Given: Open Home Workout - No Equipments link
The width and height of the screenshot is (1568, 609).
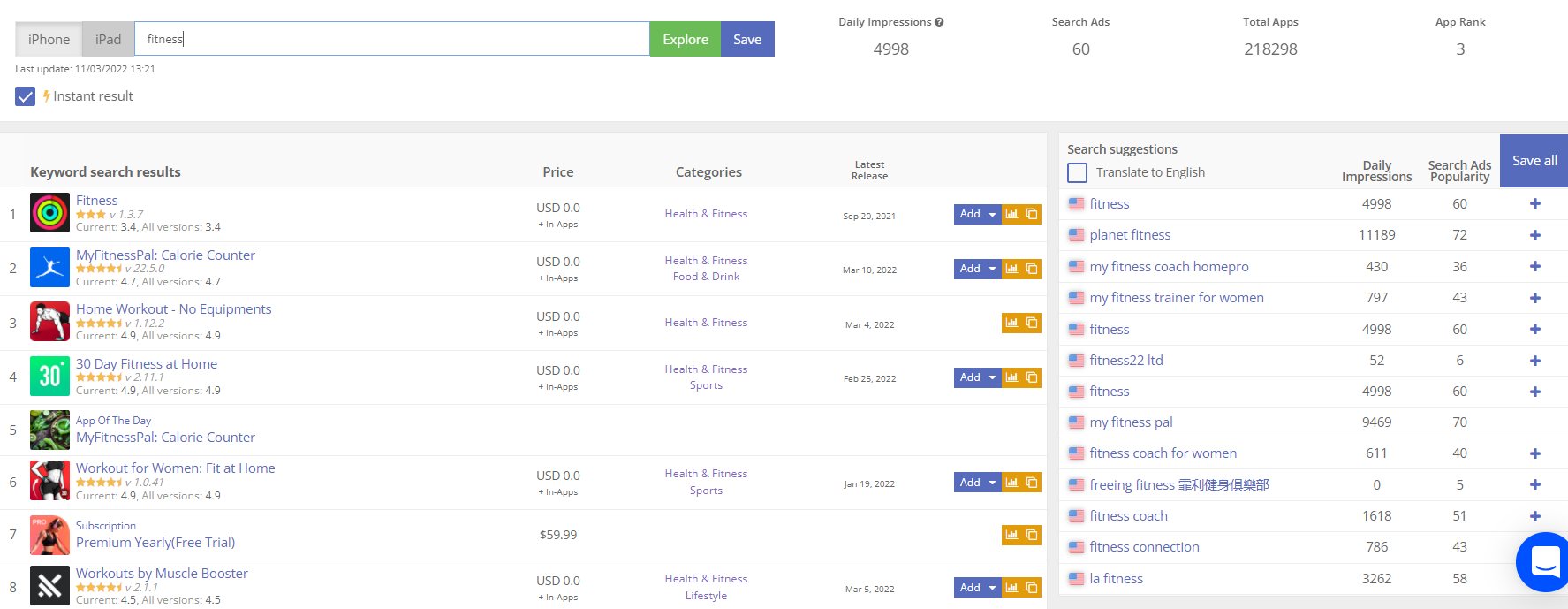Looking at the screenshot, I should pos(173,308).
